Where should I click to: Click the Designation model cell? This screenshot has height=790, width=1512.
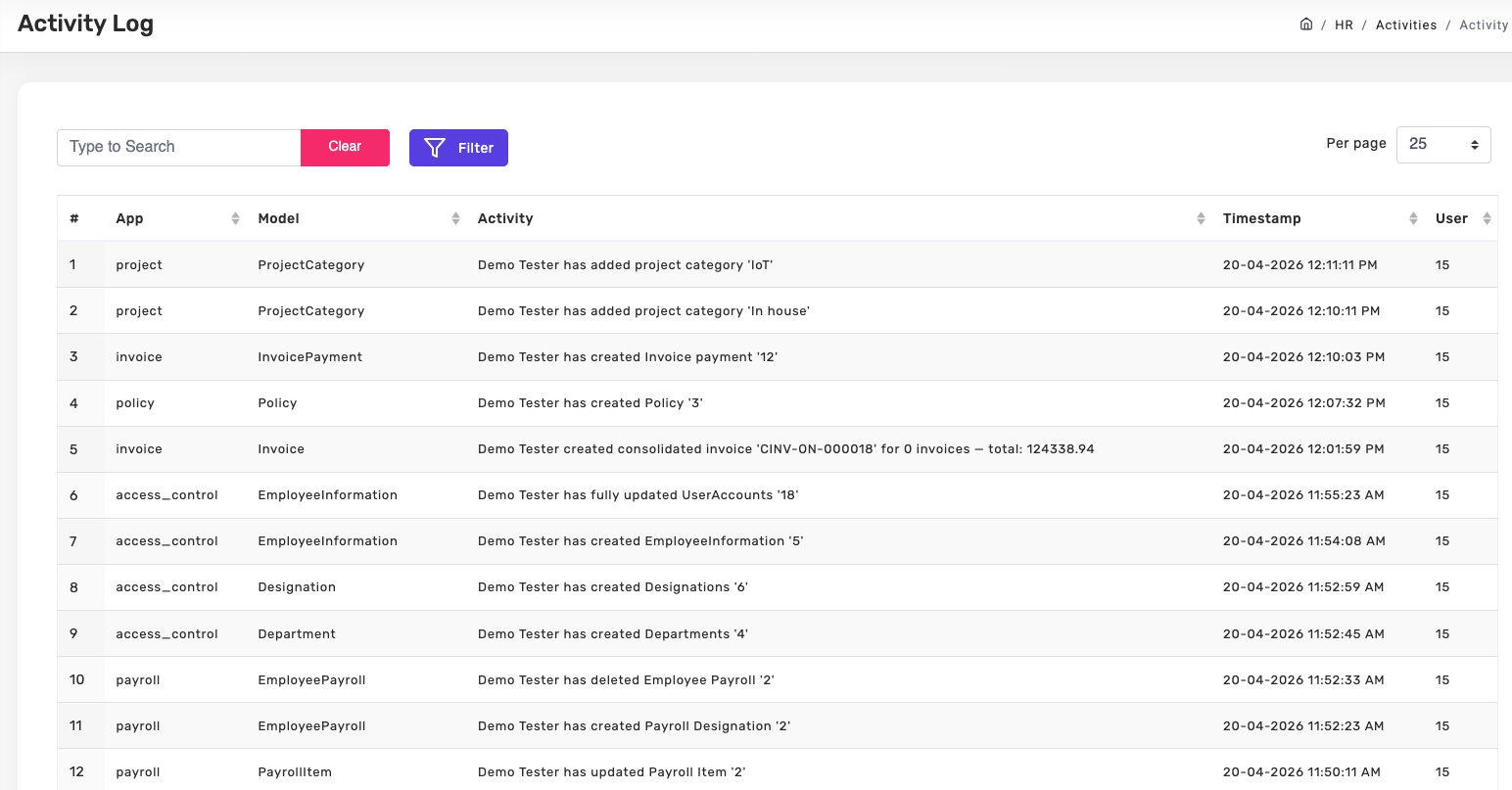297,587
